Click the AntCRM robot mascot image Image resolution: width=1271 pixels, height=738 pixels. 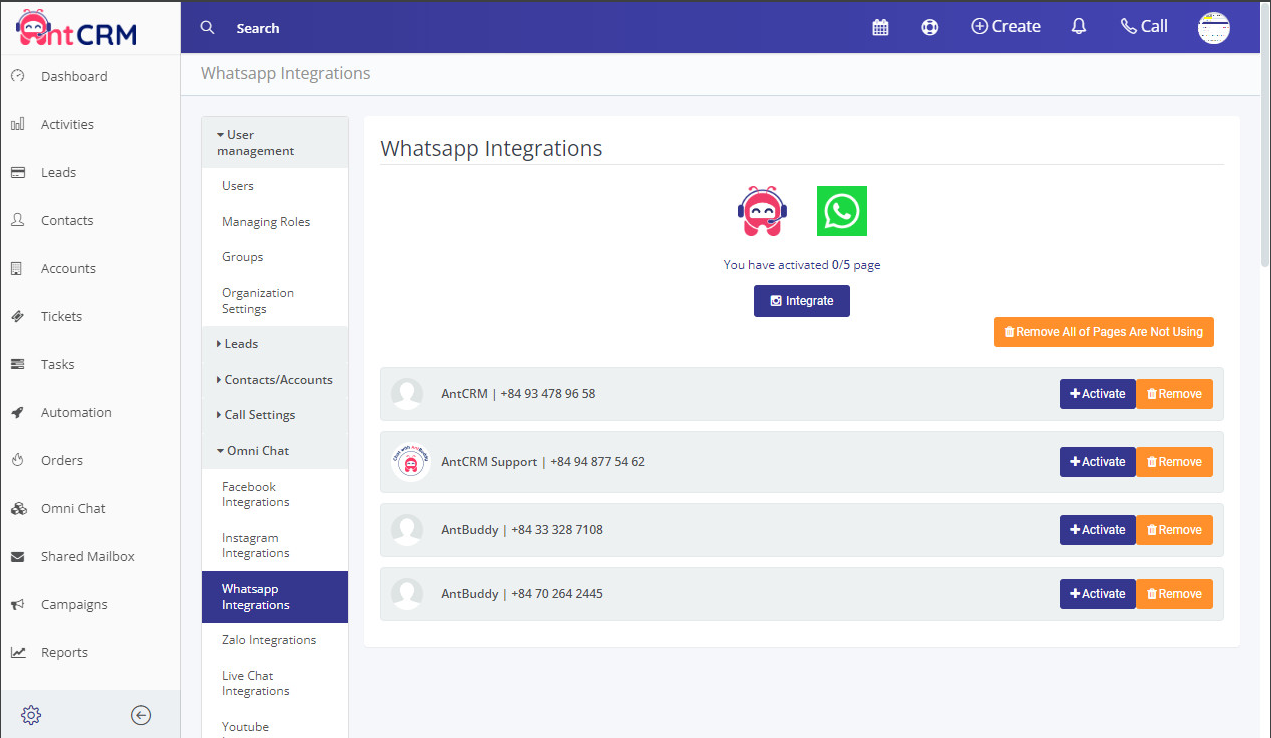762,211
